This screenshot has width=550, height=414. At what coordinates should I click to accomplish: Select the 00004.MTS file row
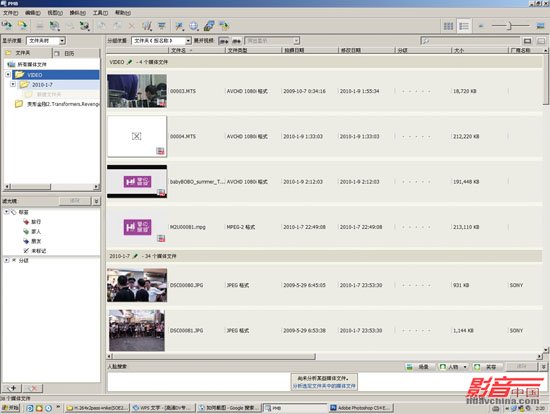tap(324, 136)
